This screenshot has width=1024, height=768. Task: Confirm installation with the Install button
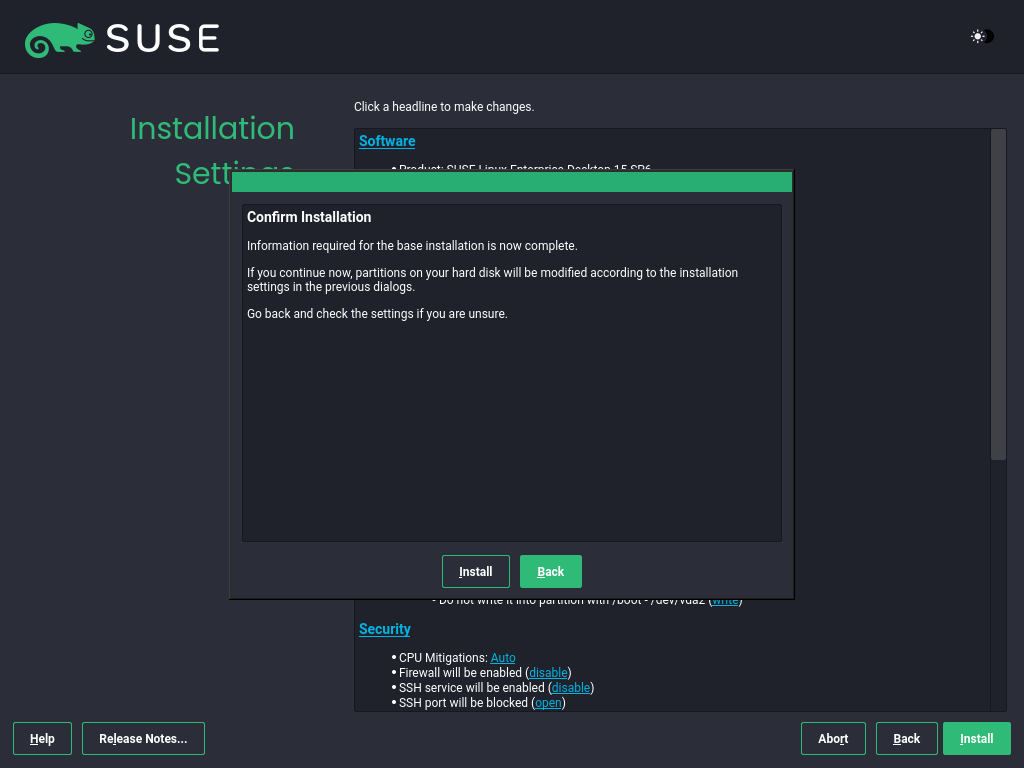[475, 571]
